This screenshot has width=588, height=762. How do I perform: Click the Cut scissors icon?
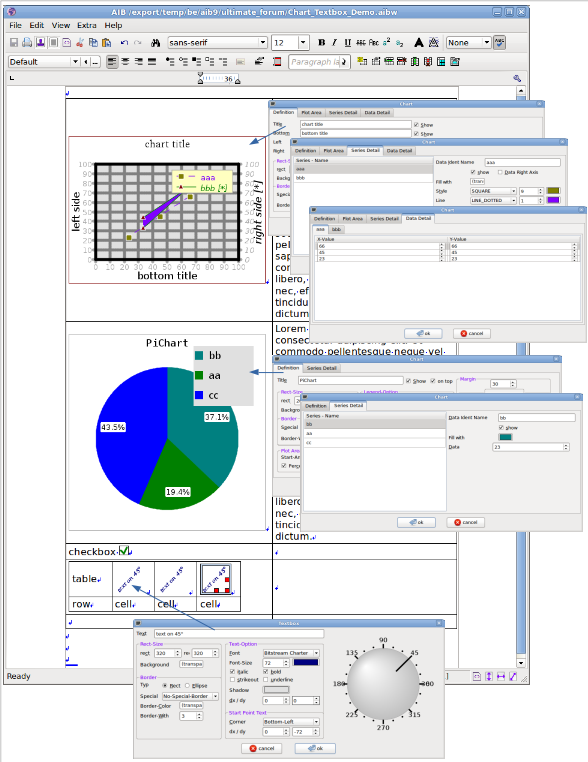(x=80, y=43)
